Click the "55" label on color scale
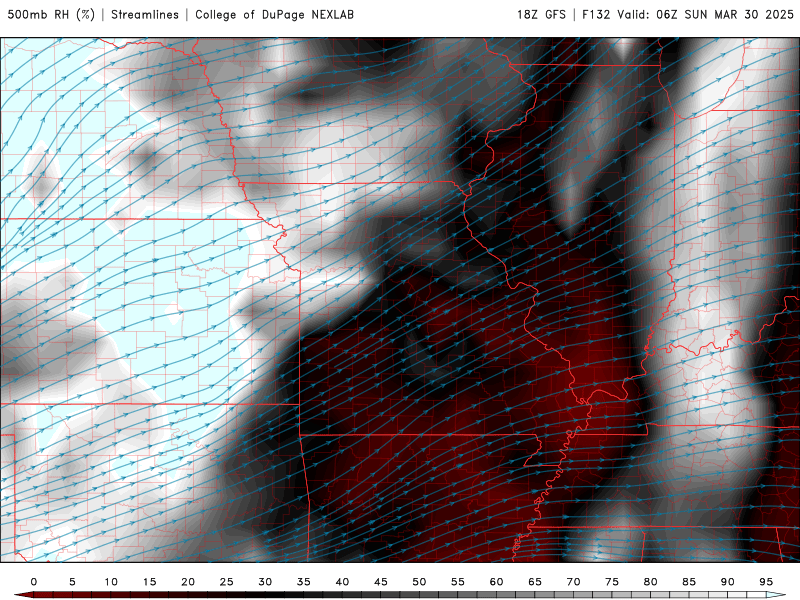 point(458,582)
